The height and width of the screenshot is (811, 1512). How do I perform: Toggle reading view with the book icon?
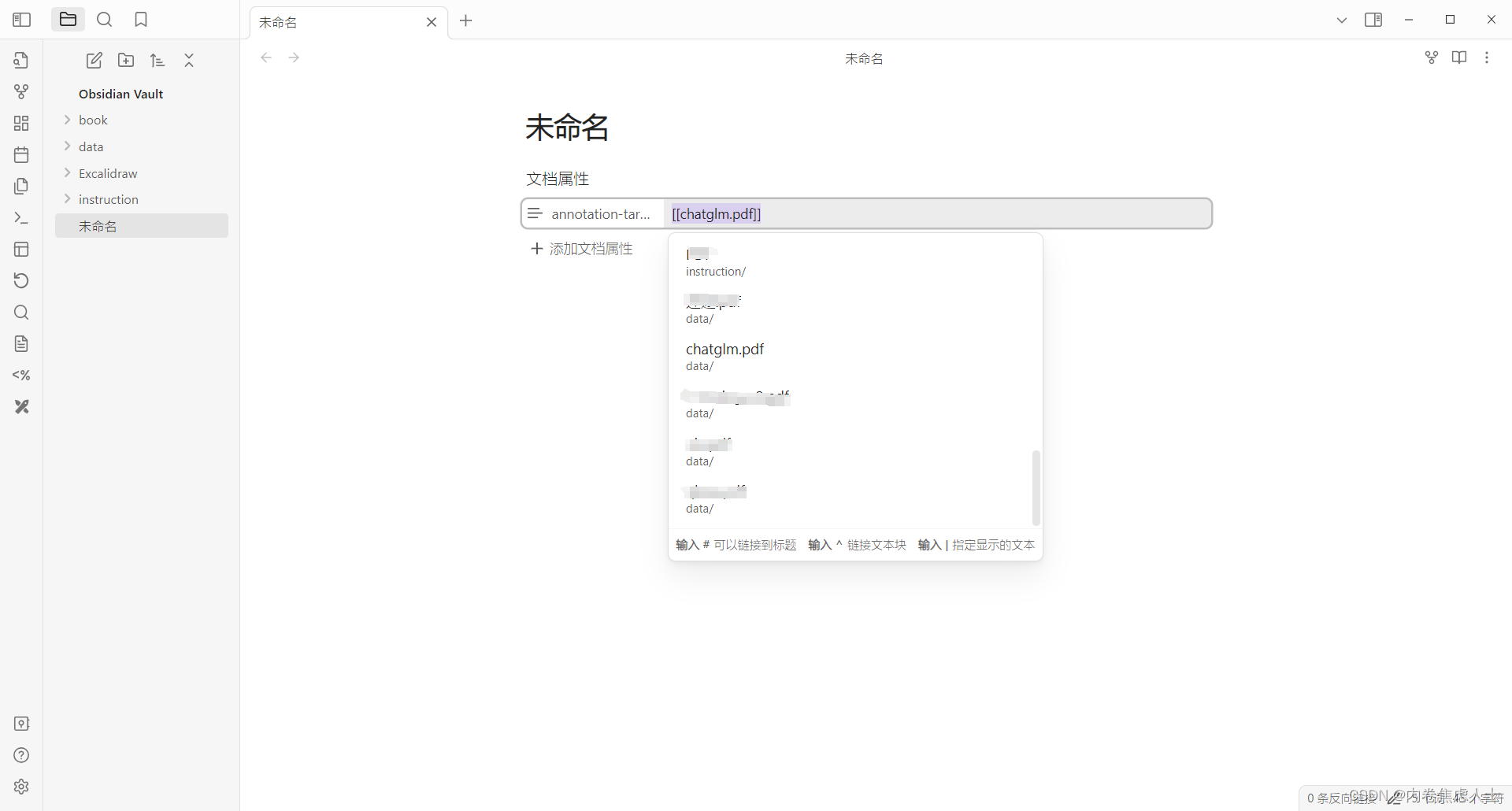tap(1459, 57)
